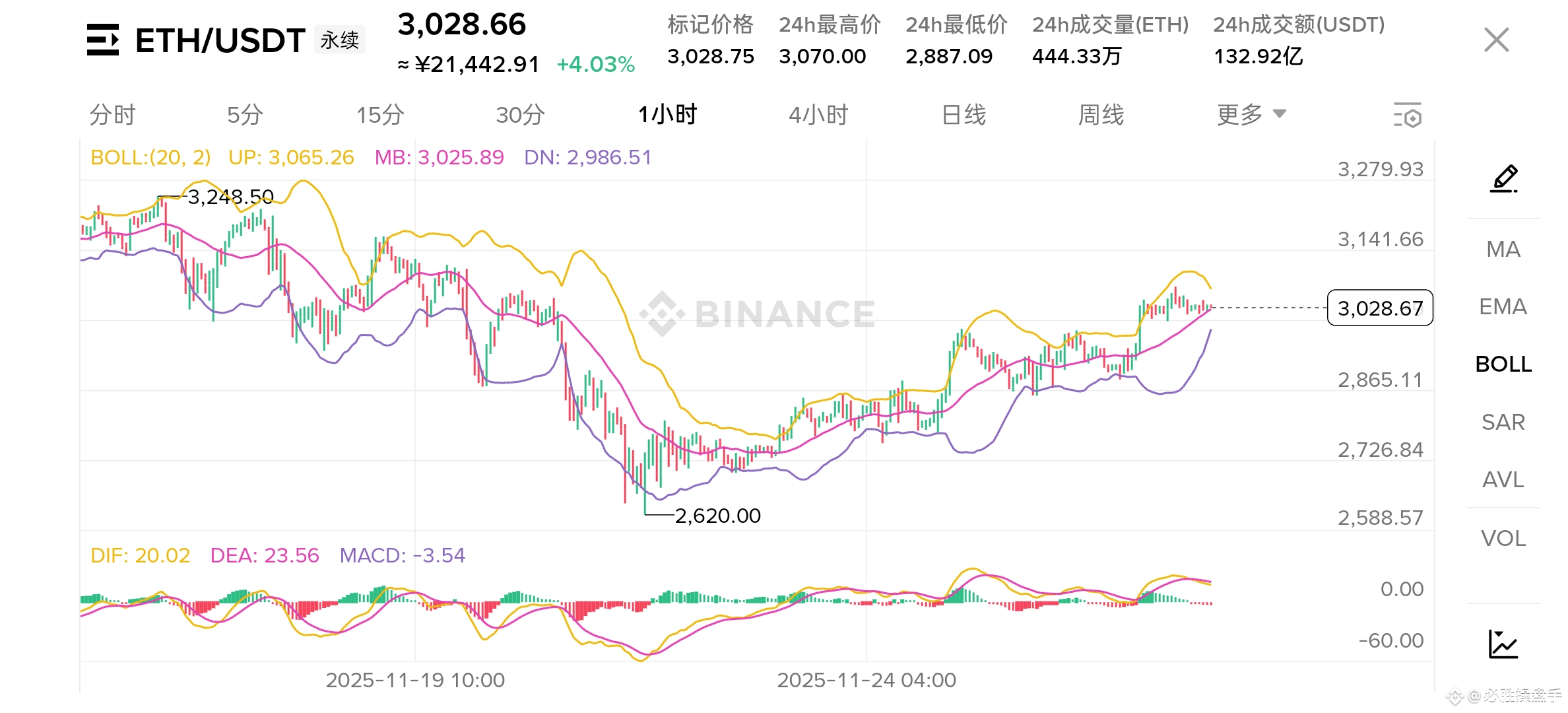The height and width of the screenshot is (713, 1568).
Task: Select the 日线 daily timeframe
Action: (x=964, y=115)
